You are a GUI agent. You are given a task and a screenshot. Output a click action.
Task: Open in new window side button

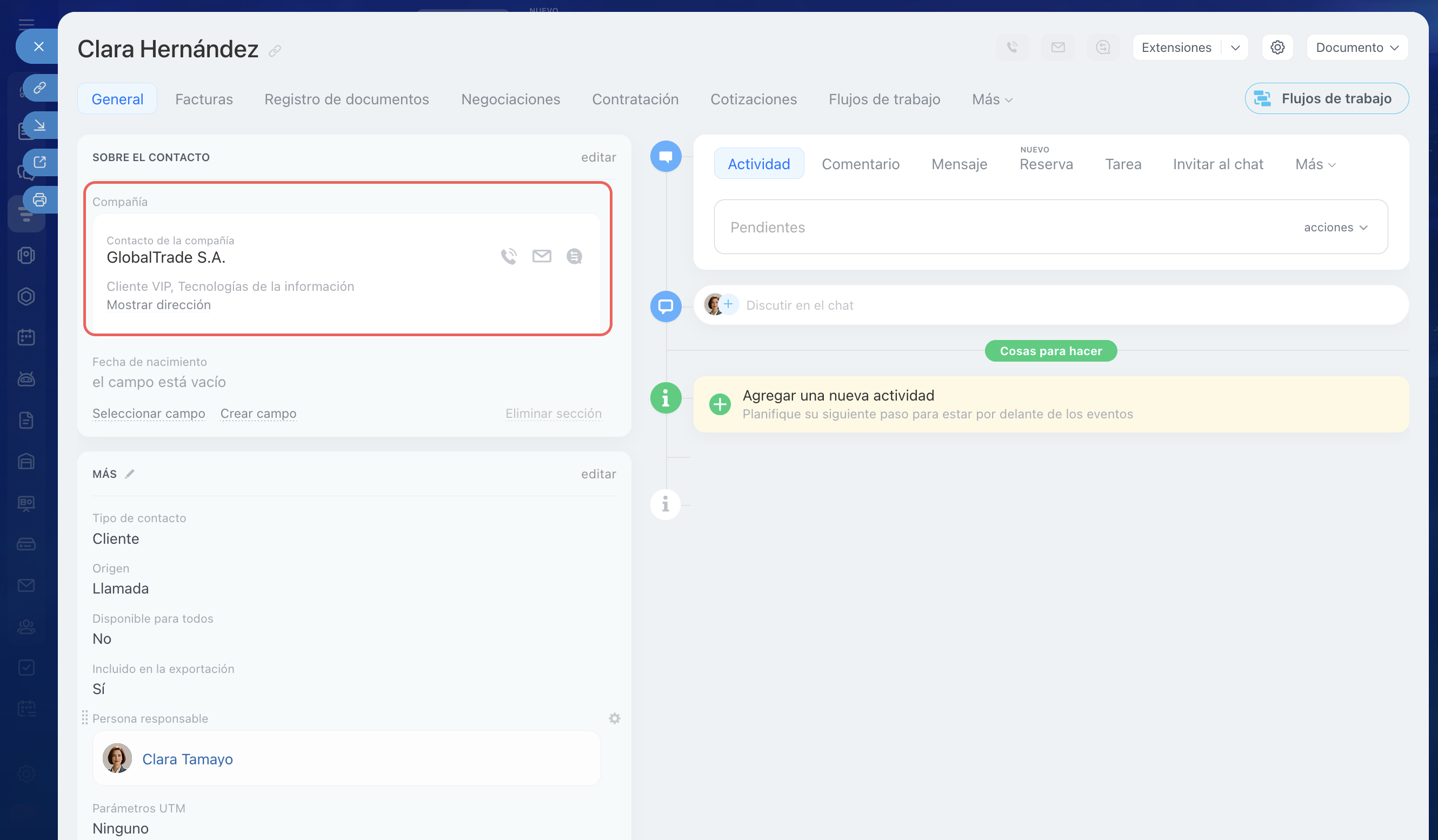click(39, 163)
